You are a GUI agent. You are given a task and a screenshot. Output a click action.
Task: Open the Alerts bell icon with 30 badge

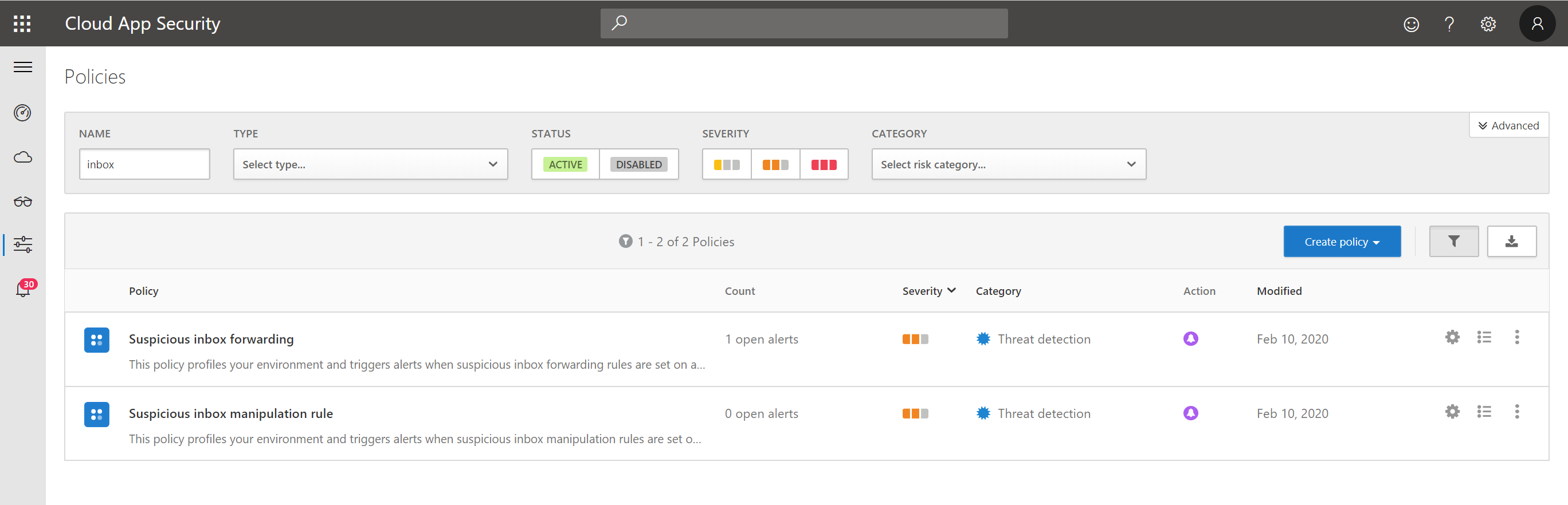(x=24, y=288)
